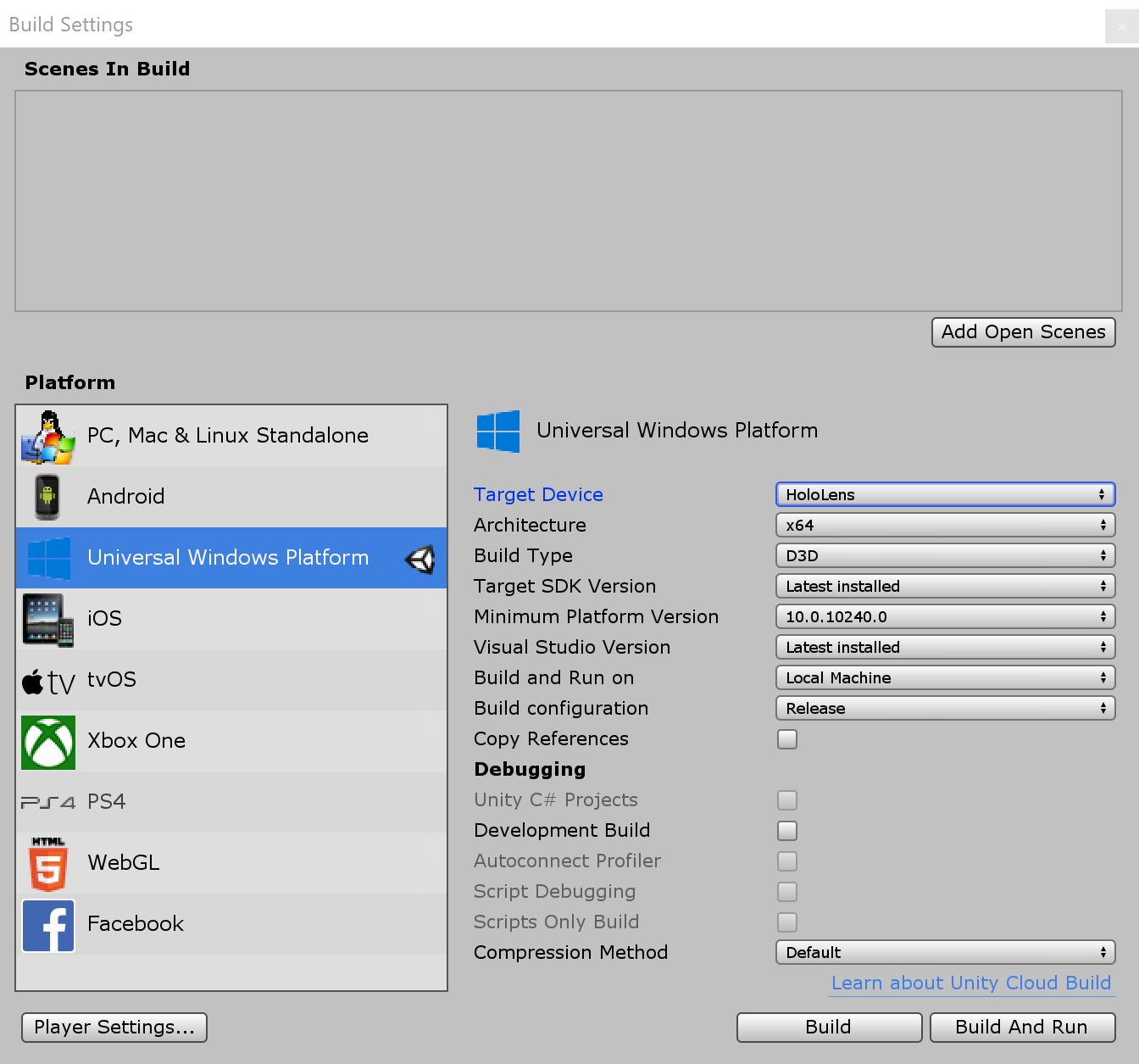This screenshot has width=1139, height=1064.
Task: Open the Build and Run on dropdown
Action: point(946,677)
